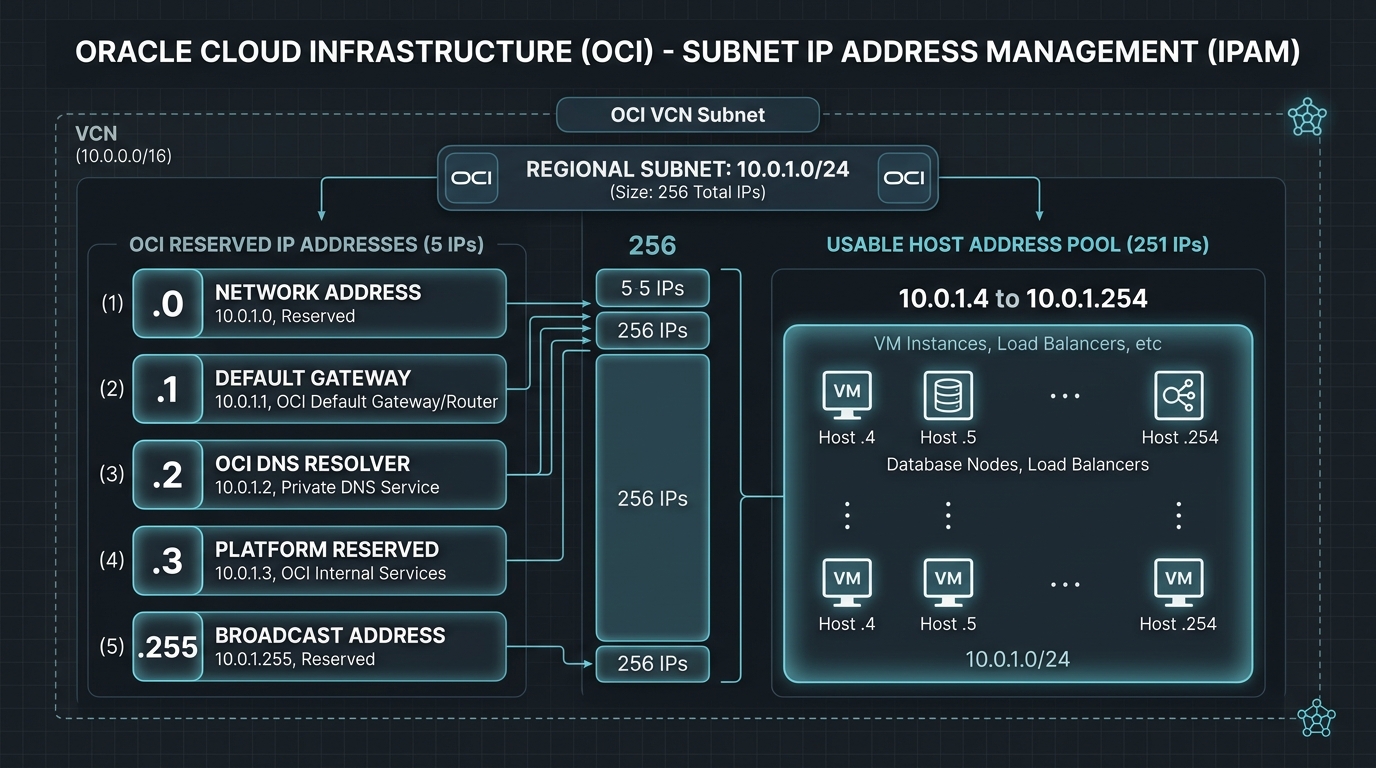Click the OCI logo right of 'REGIONAL SUBNET' text
The height and width of the screenshot is (768, 1376).
coord(905,178)
